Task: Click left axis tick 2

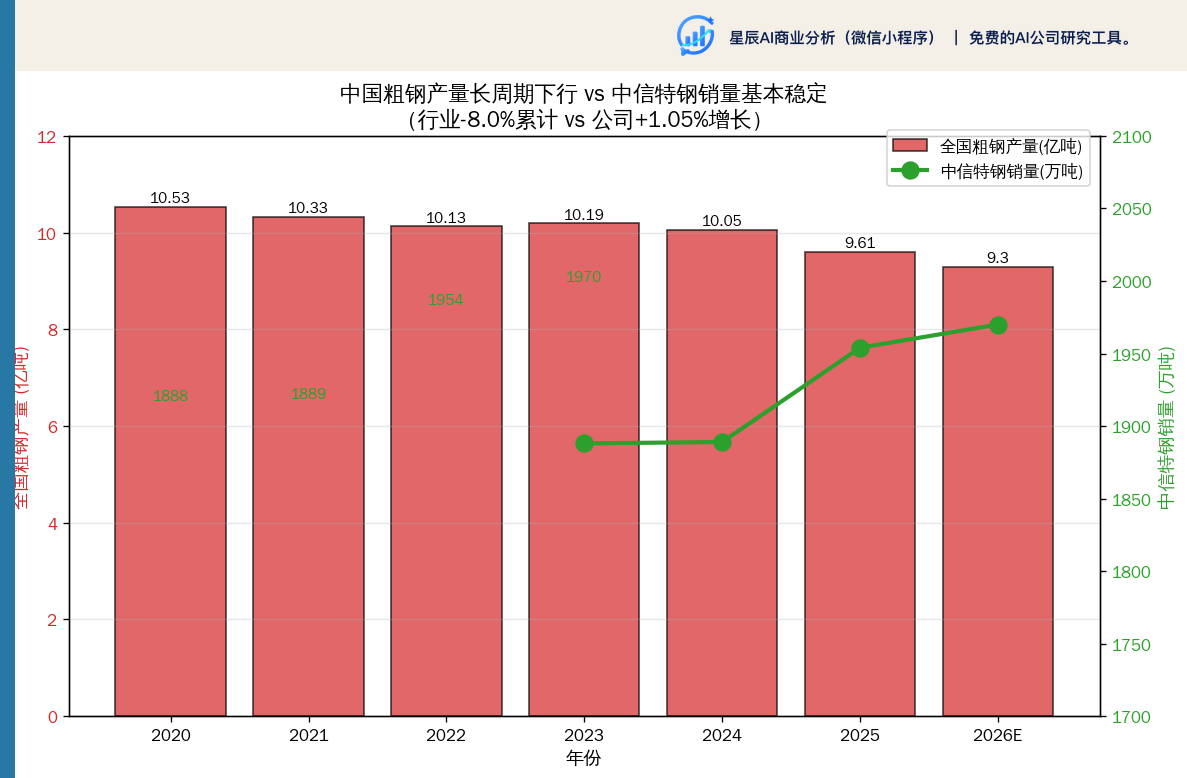Action: (52, 621)
